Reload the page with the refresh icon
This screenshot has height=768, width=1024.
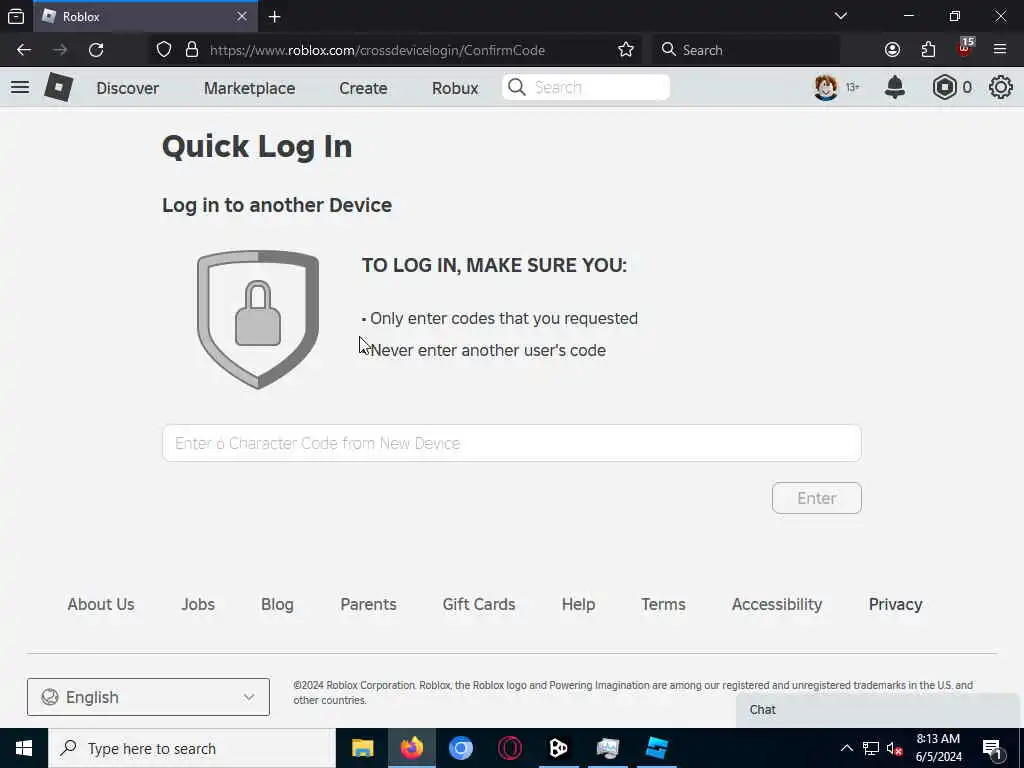pos(96,50)
